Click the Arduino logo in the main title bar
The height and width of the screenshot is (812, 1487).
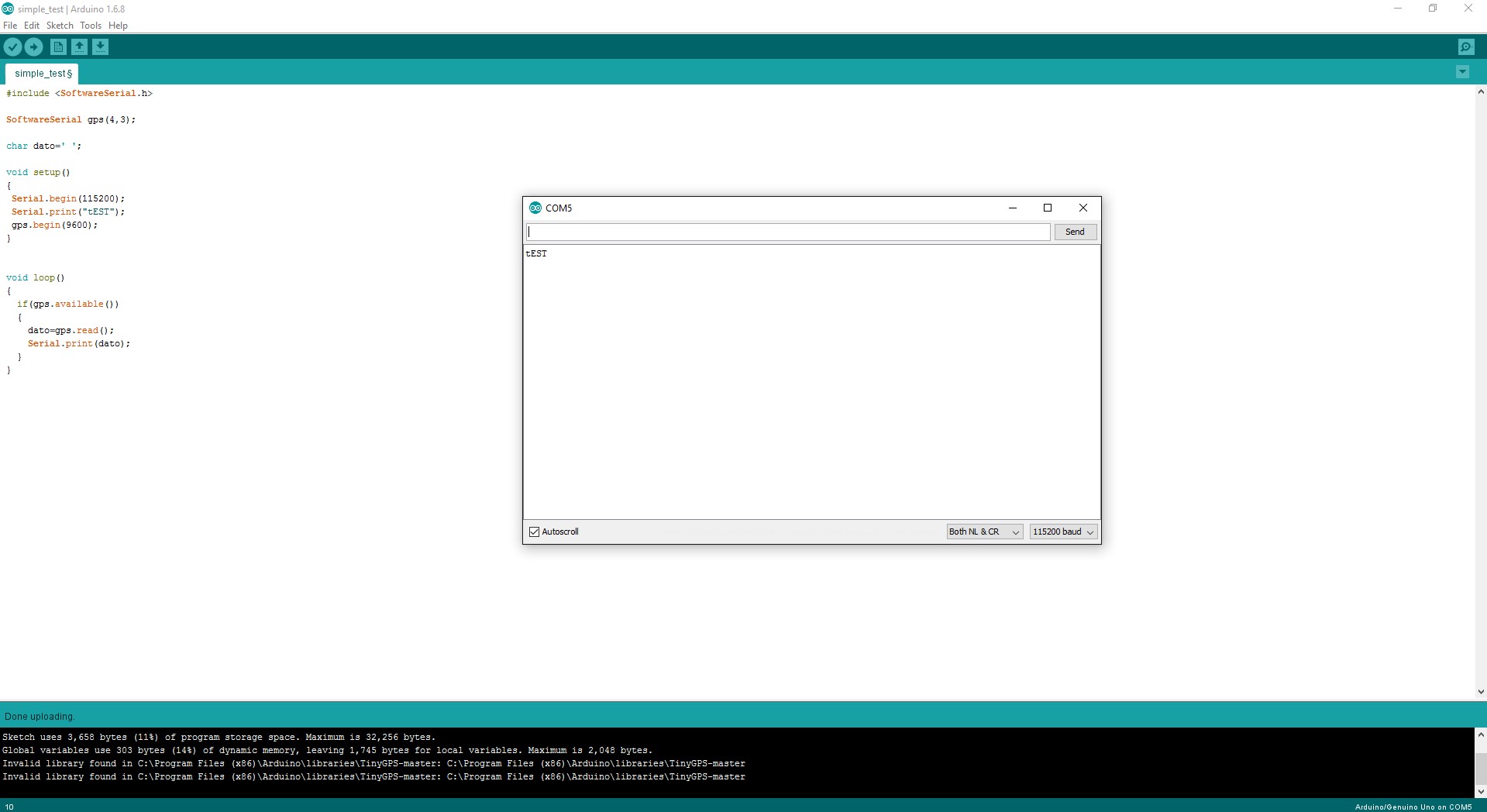pos(8,9)
